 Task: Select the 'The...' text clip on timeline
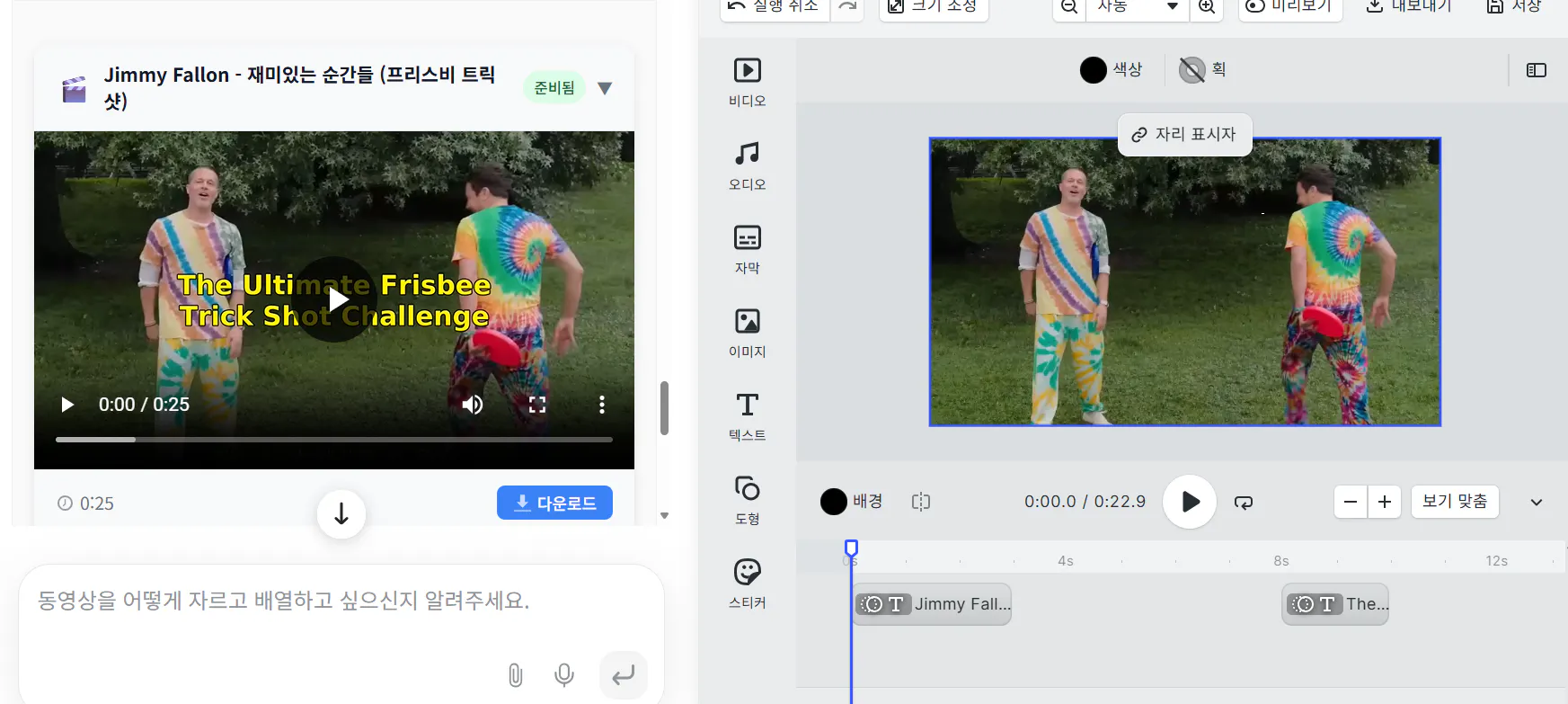(x=1336, y=604)
